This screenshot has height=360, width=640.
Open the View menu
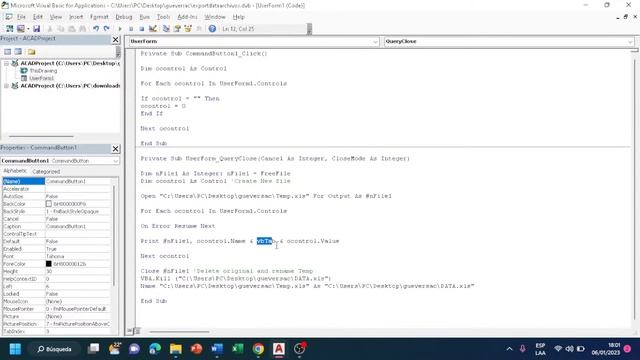(56, 17)
